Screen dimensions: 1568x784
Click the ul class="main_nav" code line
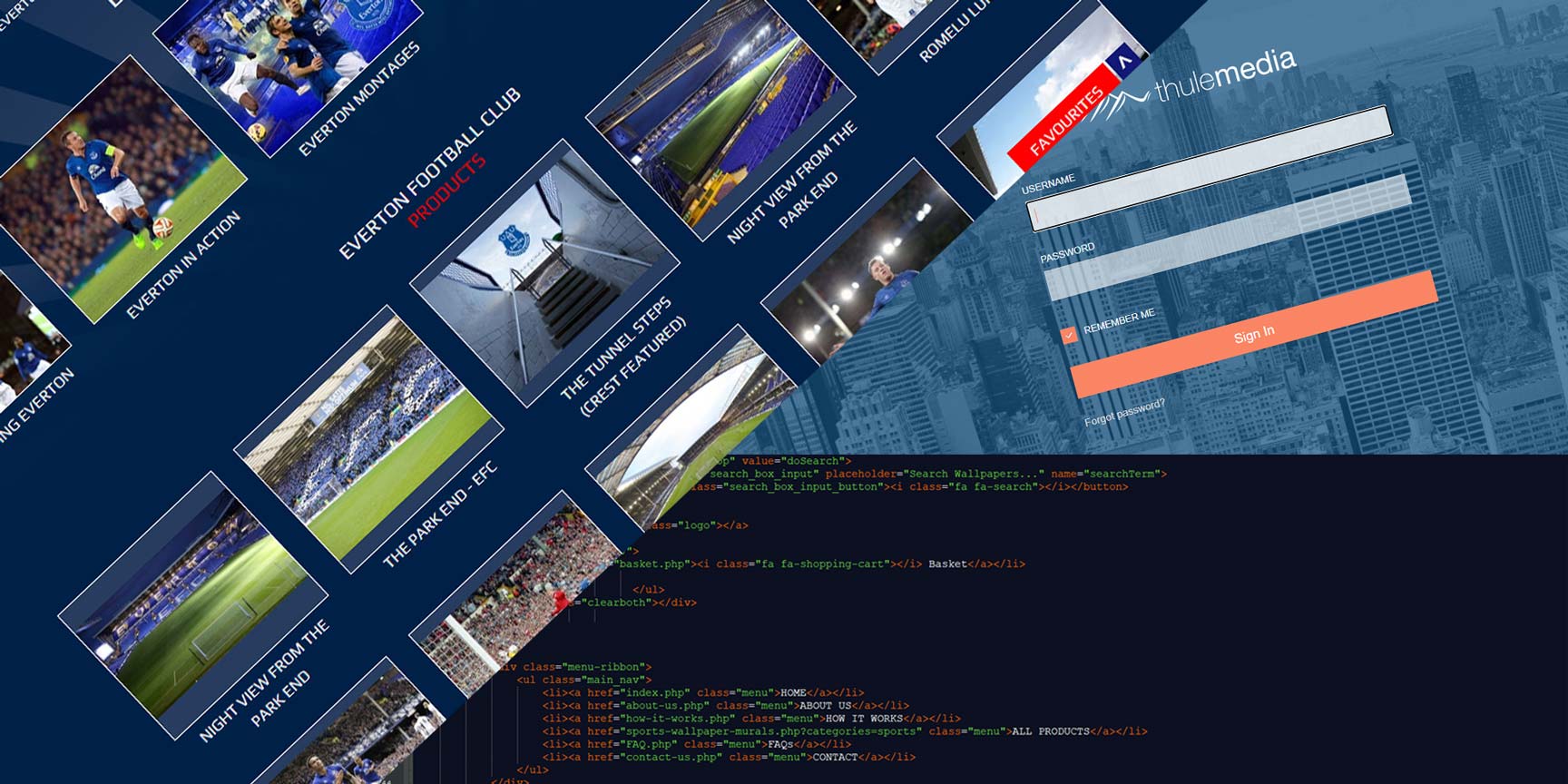pyautogui.click(x=584, y=680)
